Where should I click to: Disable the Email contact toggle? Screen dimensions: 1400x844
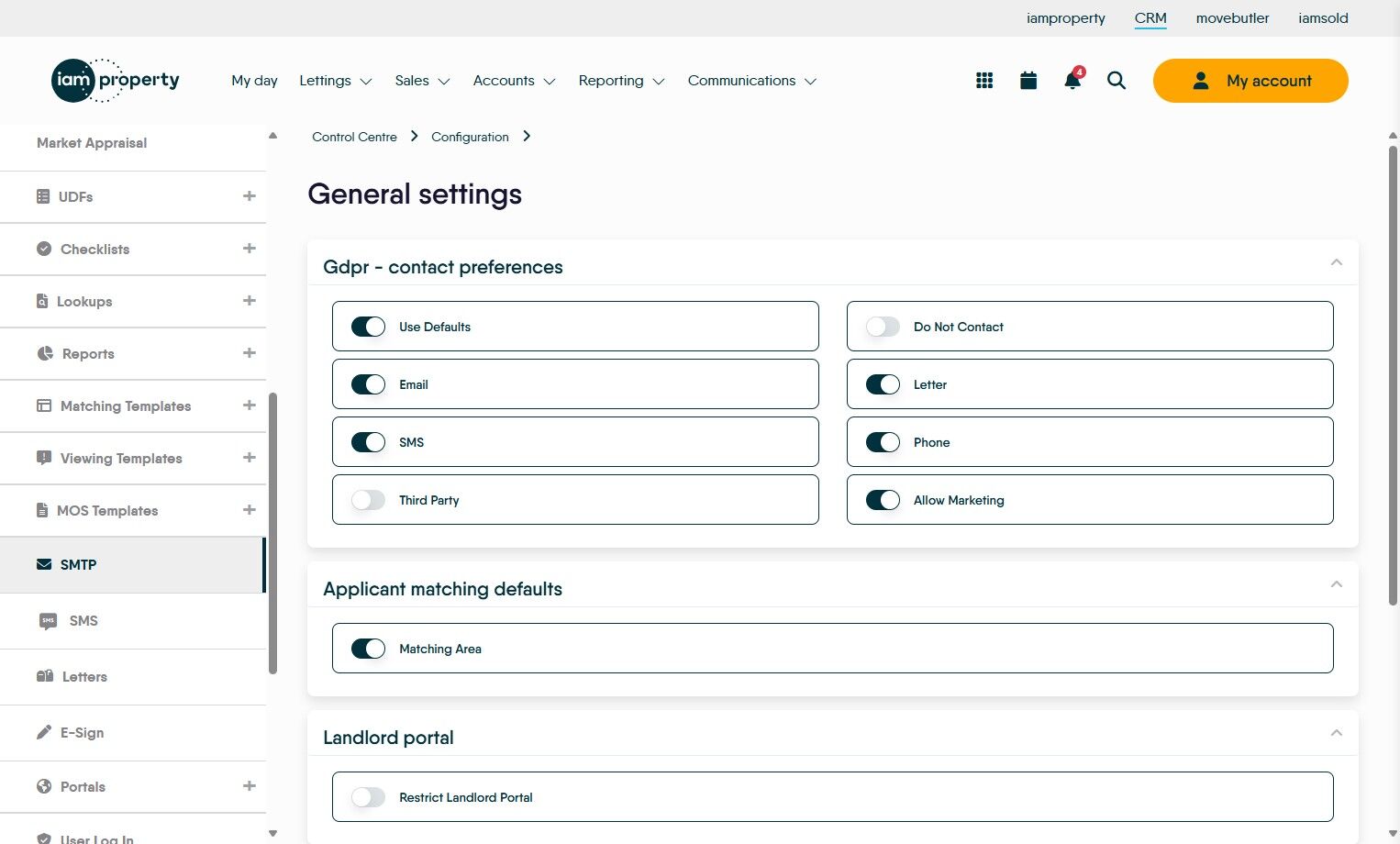(369, 384)
